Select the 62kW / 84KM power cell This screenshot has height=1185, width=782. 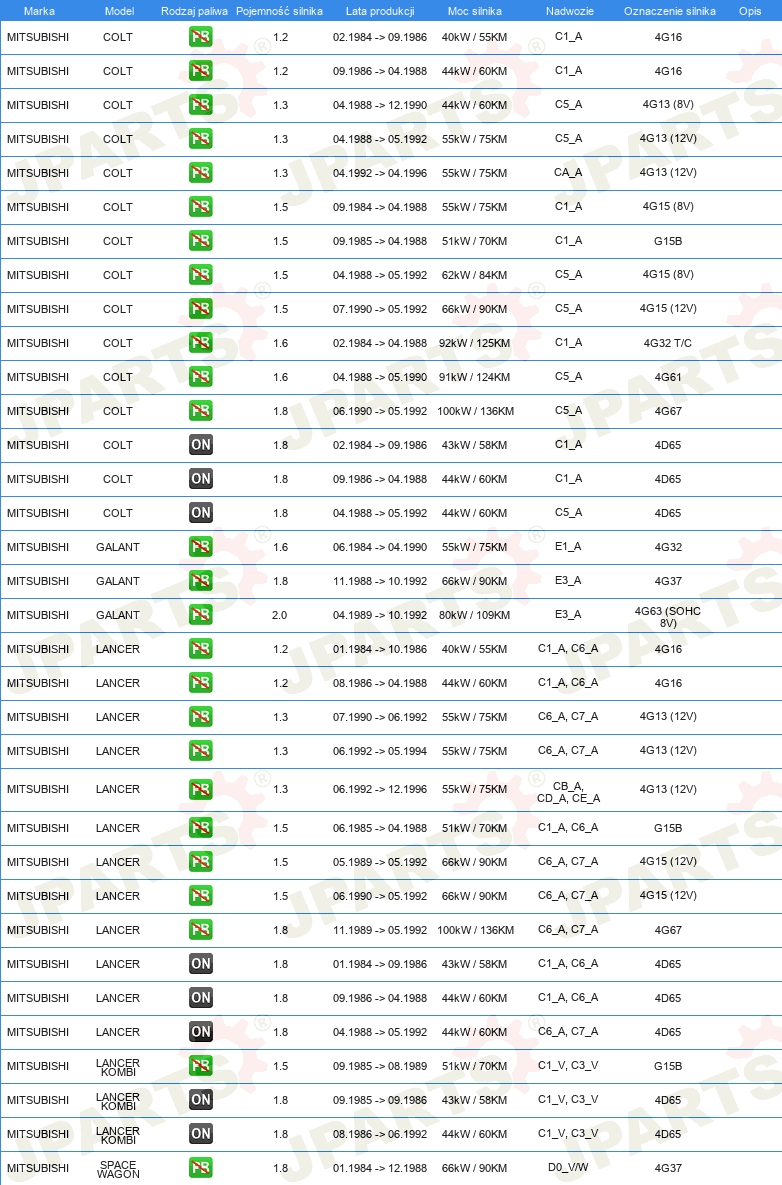474,275
